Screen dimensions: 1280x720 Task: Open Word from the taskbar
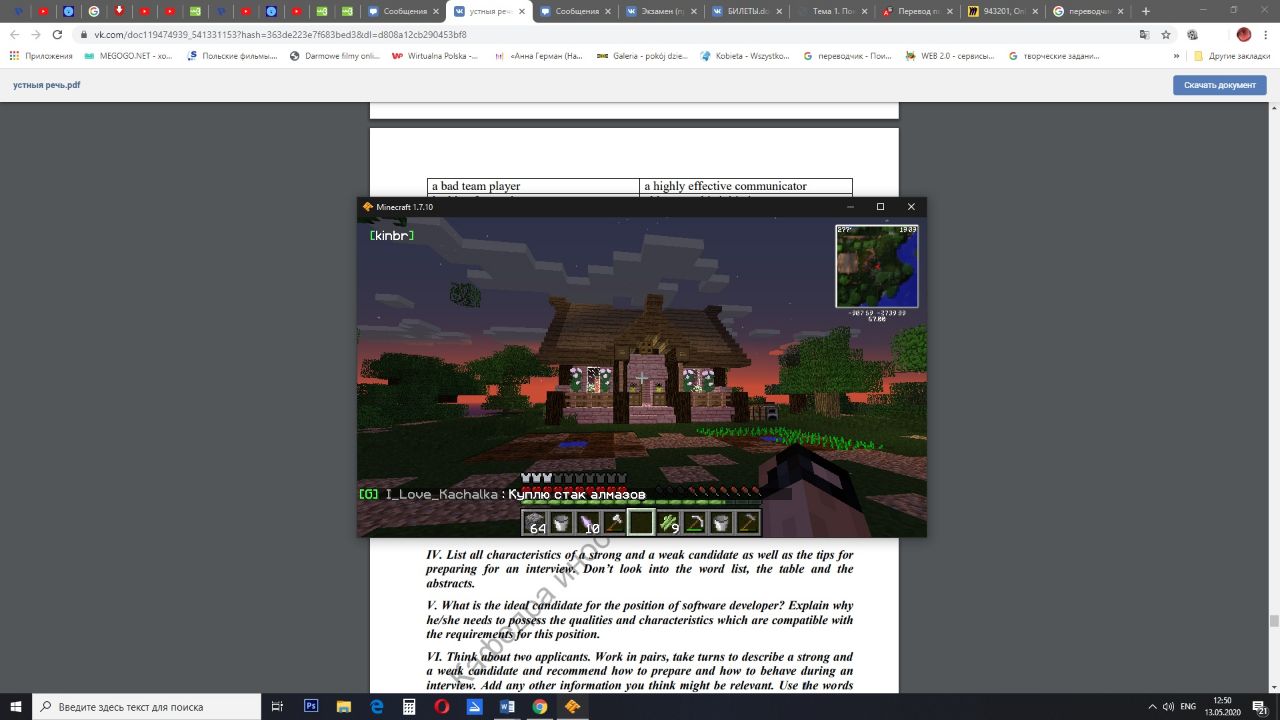[507, 706]
